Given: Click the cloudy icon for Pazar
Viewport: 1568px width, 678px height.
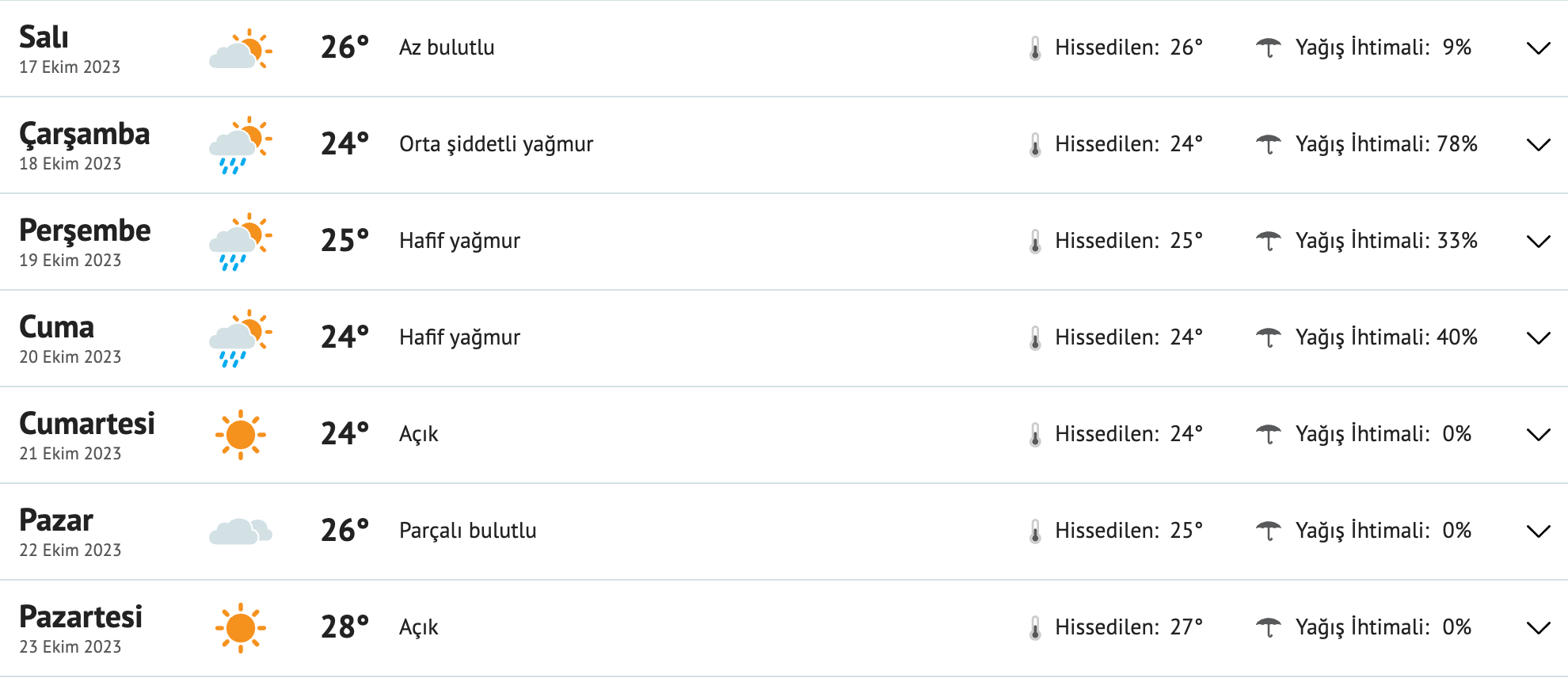Looking at the screenshot, I should 241,531.
